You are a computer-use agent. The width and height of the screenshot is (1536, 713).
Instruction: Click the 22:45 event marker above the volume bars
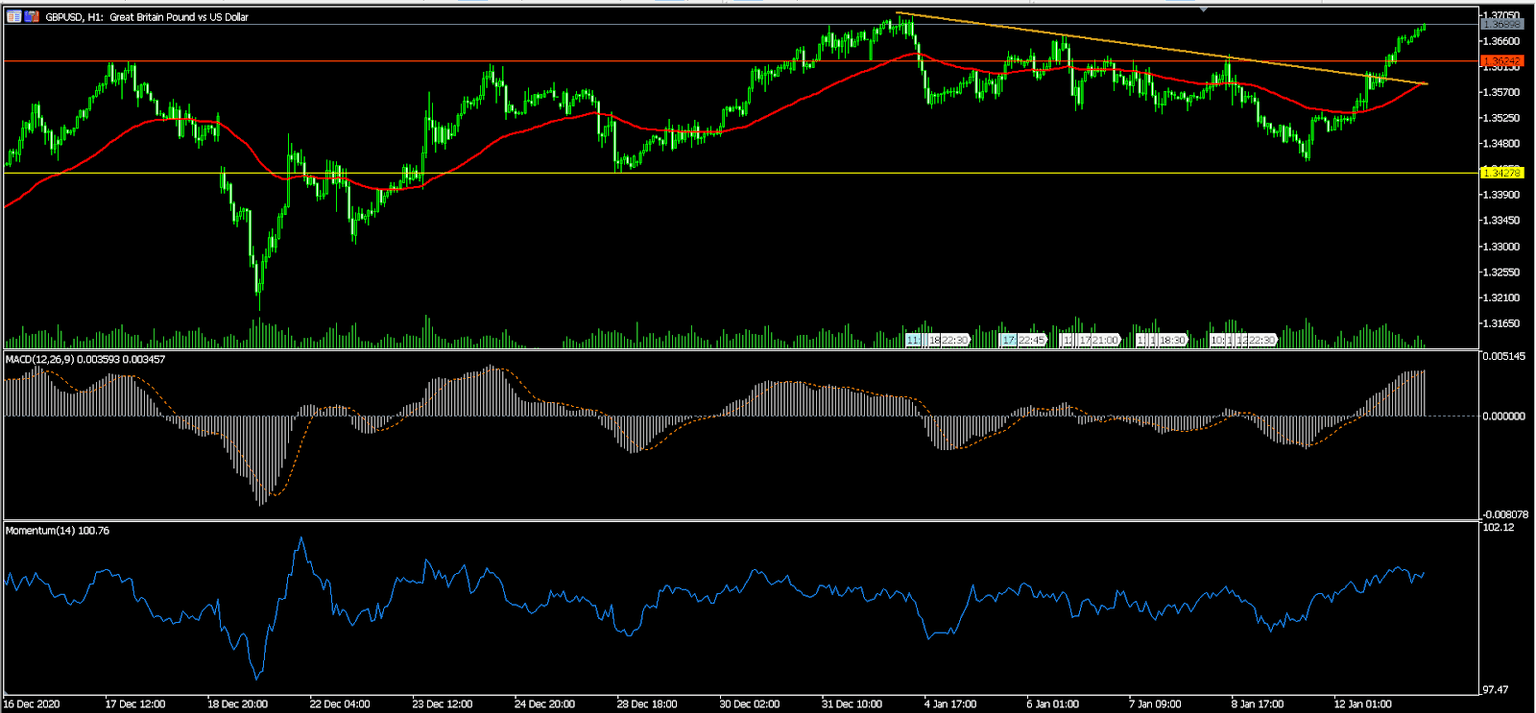(1034, 340)
